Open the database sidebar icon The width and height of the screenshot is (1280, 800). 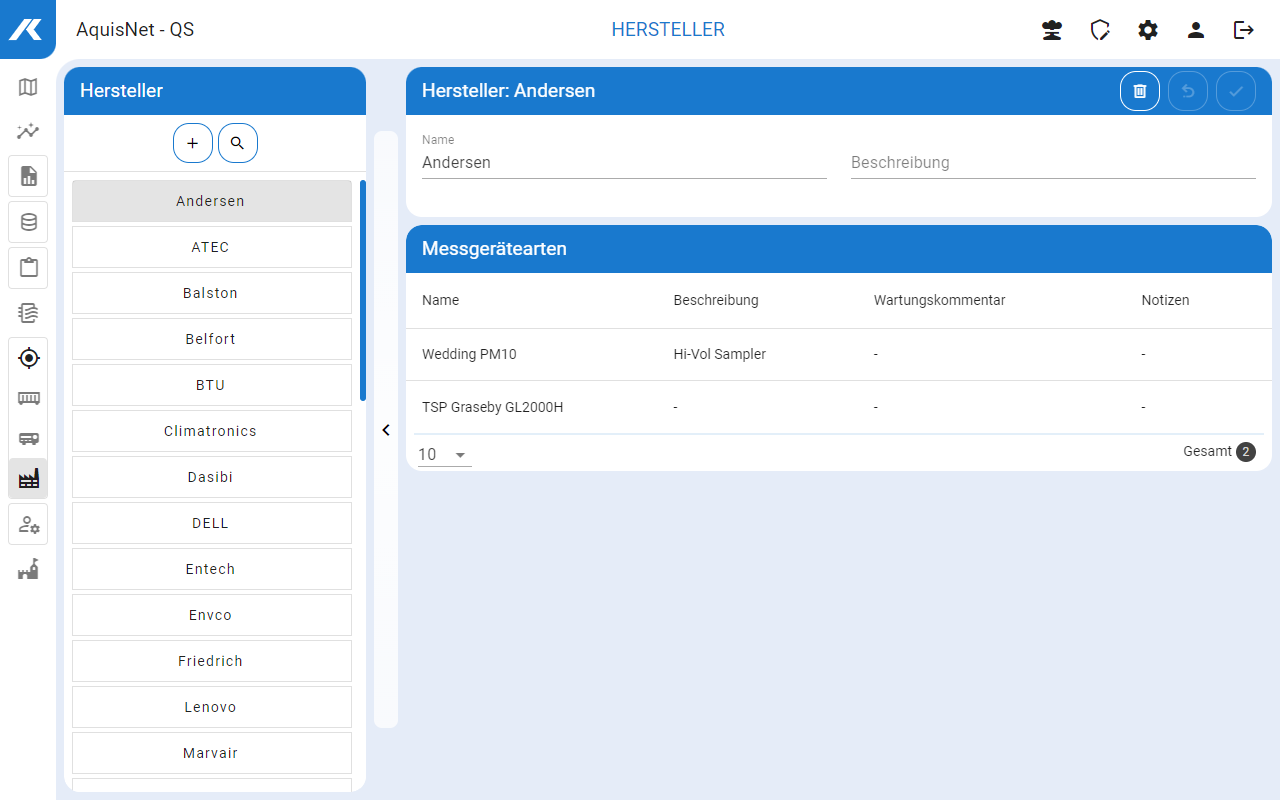[x=28, y=222]
